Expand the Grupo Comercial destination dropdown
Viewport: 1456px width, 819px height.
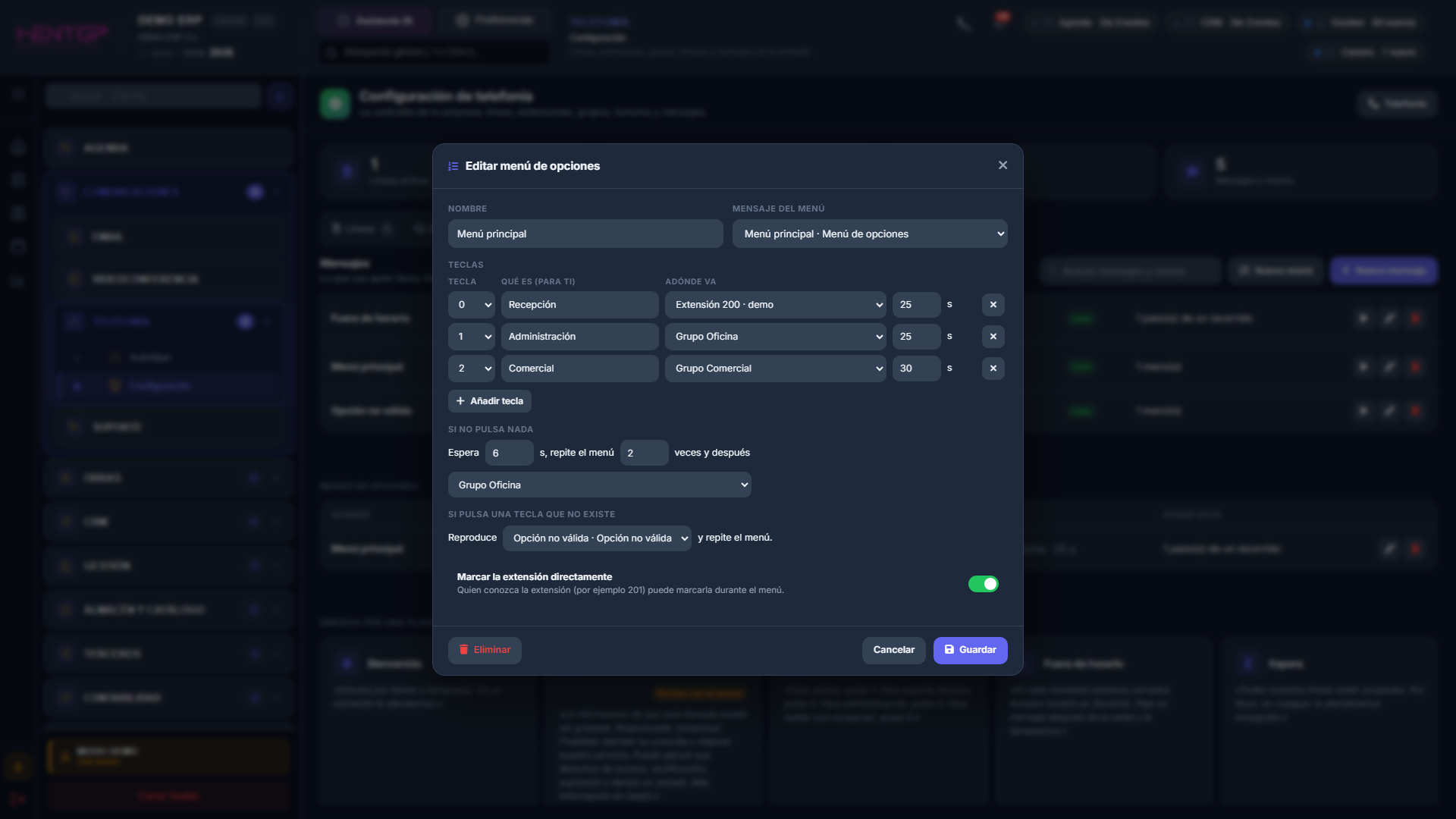click(775, 369)
